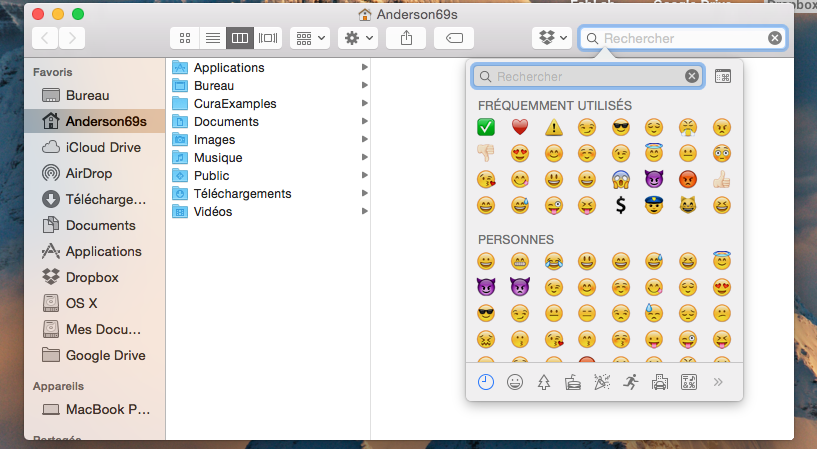Switch to the symbols category tab
The height and width of the screenshot is (449, 817).
tap(689, 382)
